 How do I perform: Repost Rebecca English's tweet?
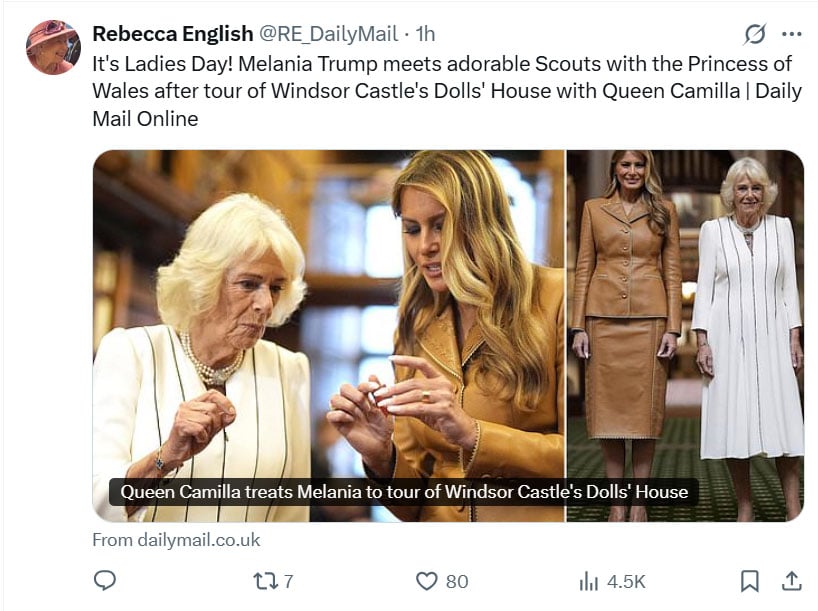[267, 579]
